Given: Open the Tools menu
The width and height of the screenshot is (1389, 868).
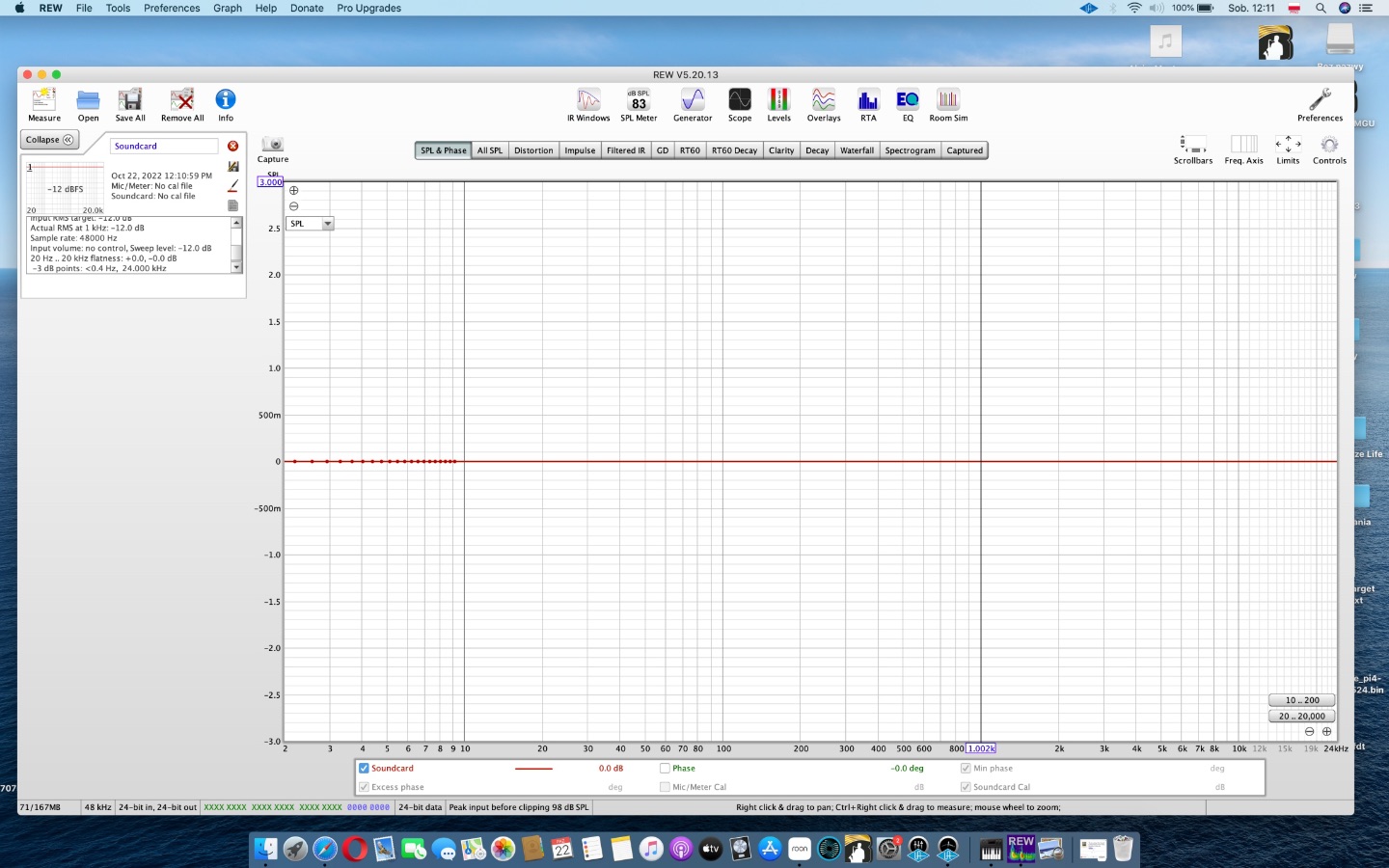Looking at the screenshot, I should [118, 8].
